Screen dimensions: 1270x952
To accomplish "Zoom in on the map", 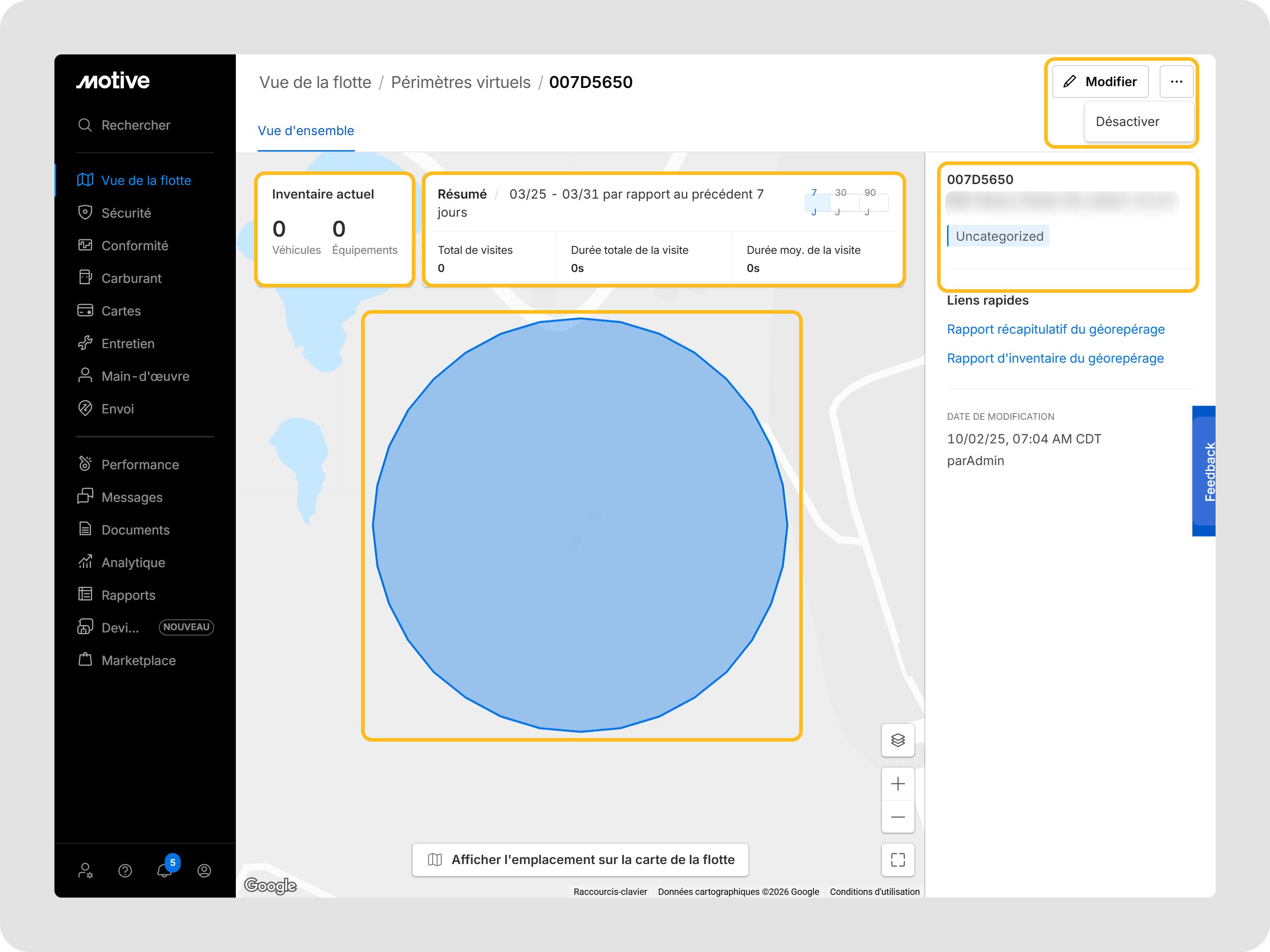I will (x=897, y=783).
